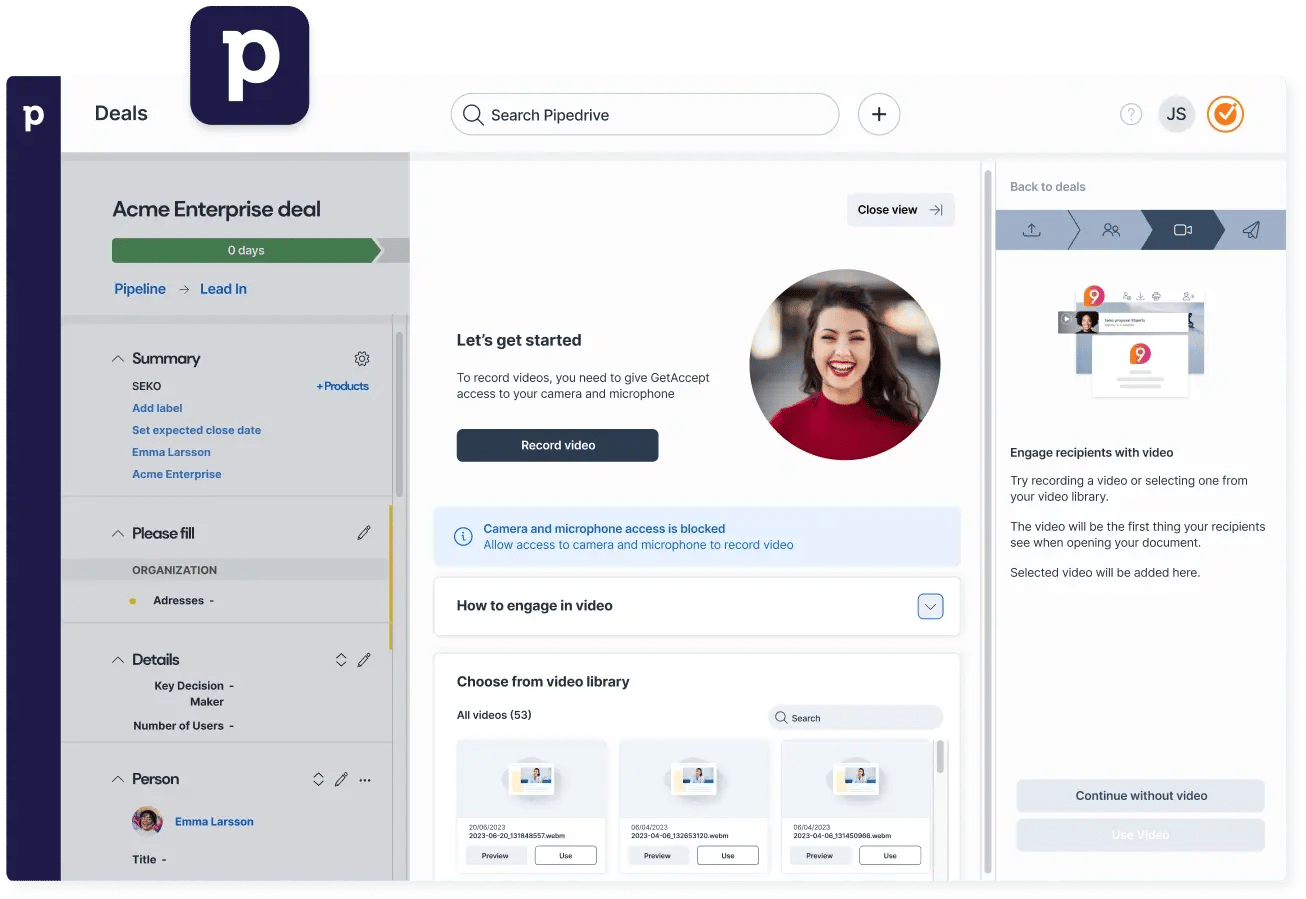Click the Pipedrive logo in the dark sidebar

point(33,117)
